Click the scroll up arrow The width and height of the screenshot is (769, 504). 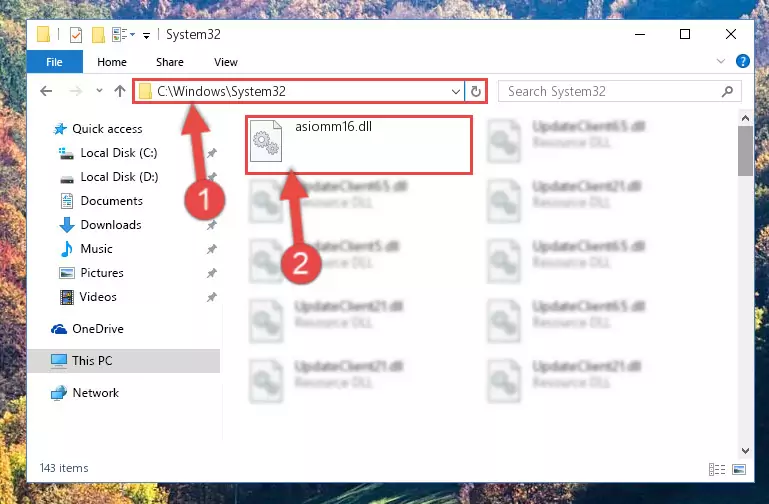click(x=745, y=118)
